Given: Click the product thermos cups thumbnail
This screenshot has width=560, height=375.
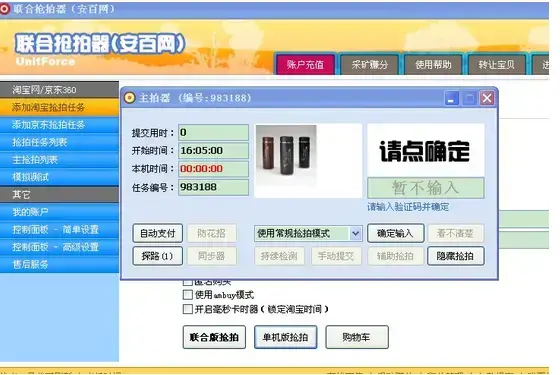Looking at the screenshot, I should tap(286, 155).
